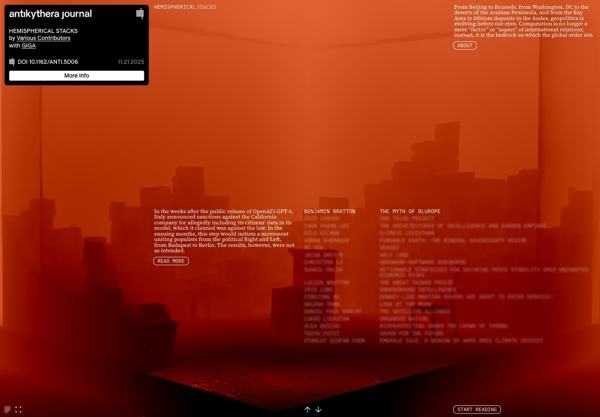Open the Various Contributors link
600x417 pixels.
[x=43, y=38]
